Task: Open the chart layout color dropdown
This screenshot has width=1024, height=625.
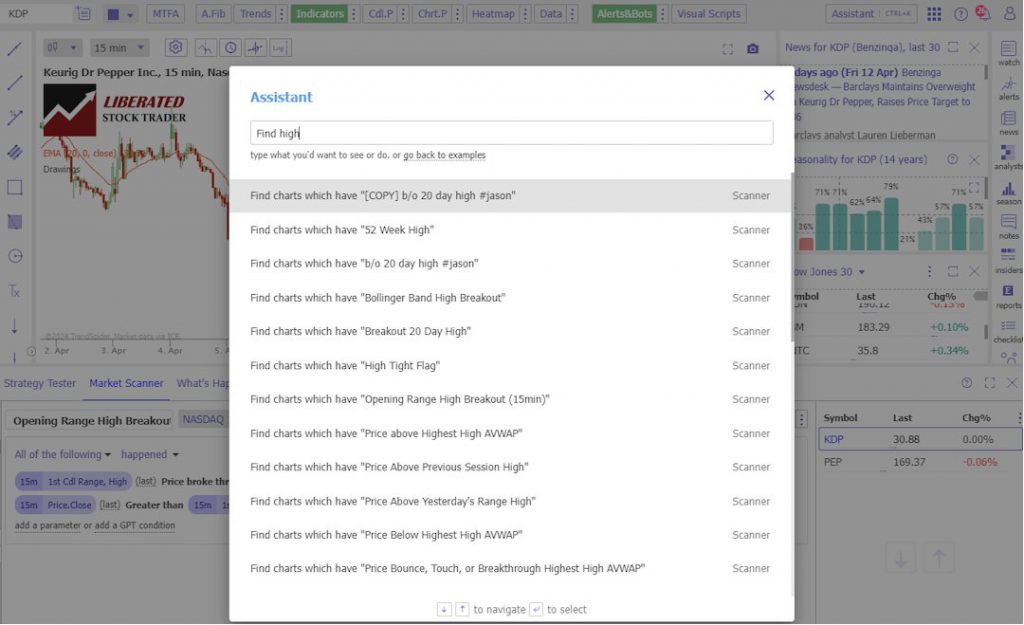Action: click(x=120, y=14)
